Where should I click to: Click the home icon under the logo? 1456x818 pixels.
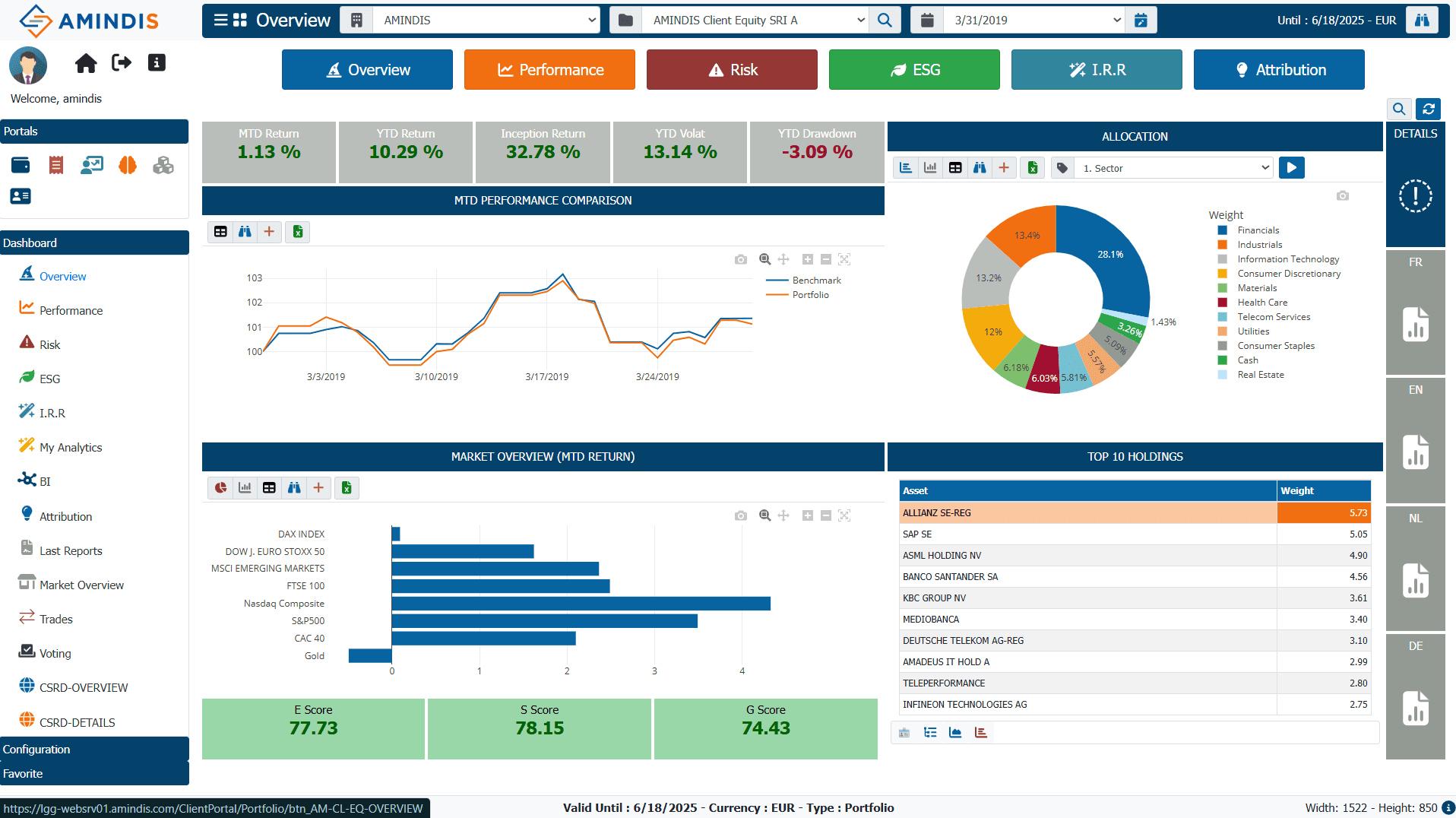[x=86, y=63]
